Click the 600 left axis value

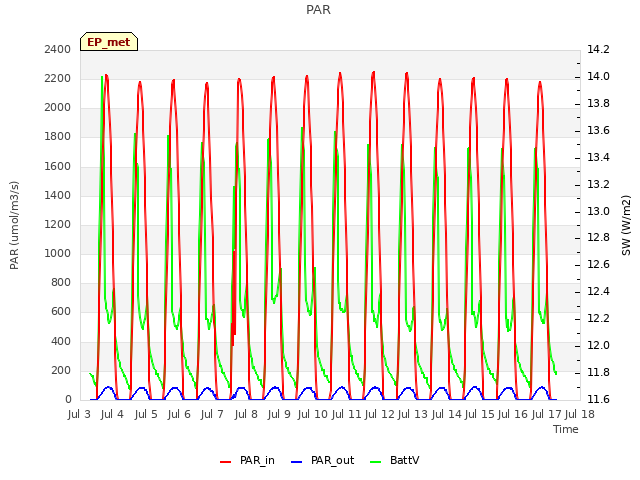point(61,312)
